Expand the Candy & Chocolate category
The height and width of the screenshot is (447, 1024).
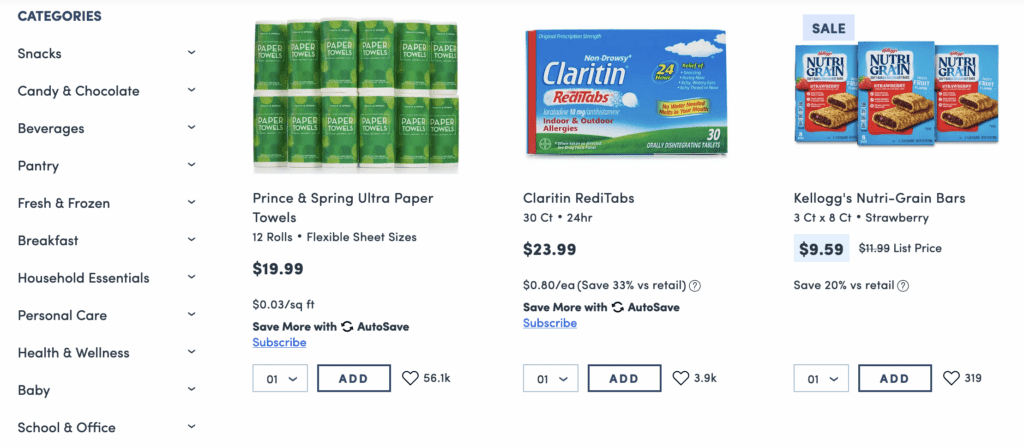tap(191, 91)
